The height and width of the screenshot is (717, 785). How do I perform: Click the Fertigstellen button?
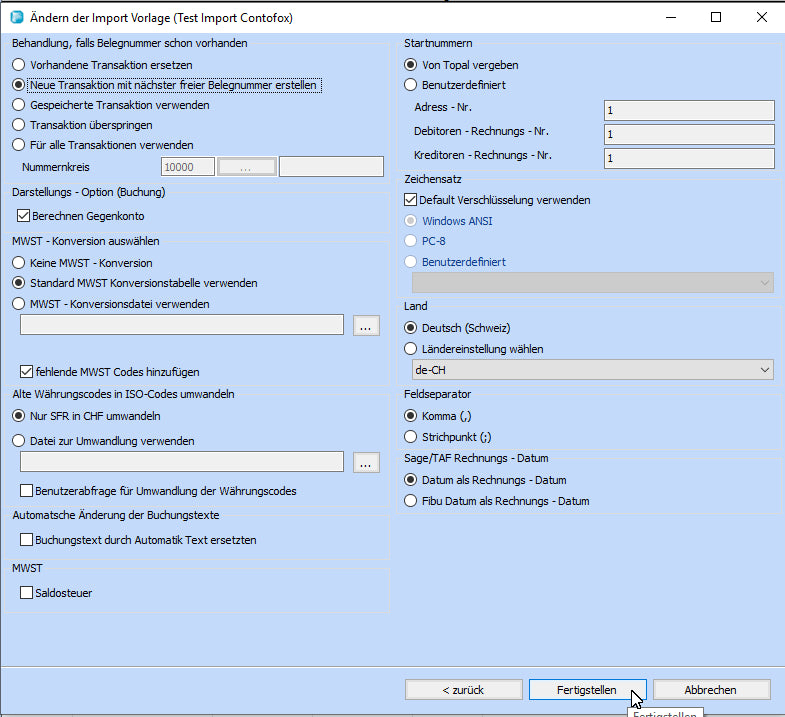587,690
